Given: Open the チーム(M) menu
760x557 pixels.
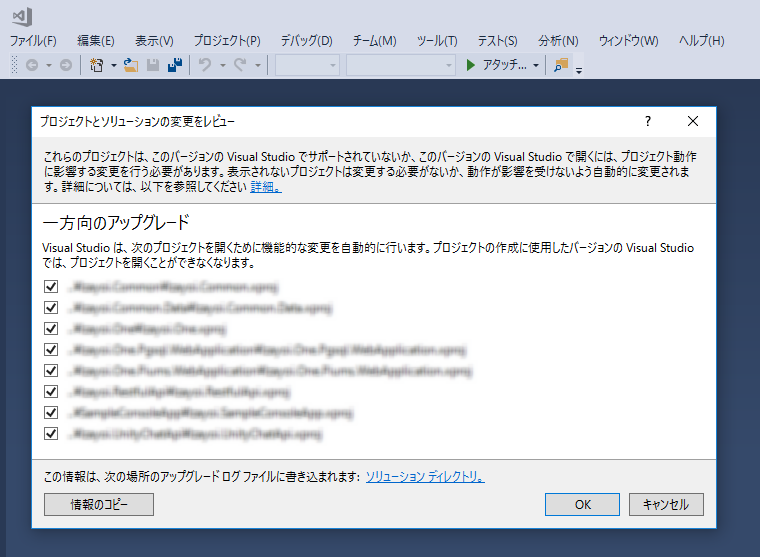Looking at the screenshot, I should [375, 41].
